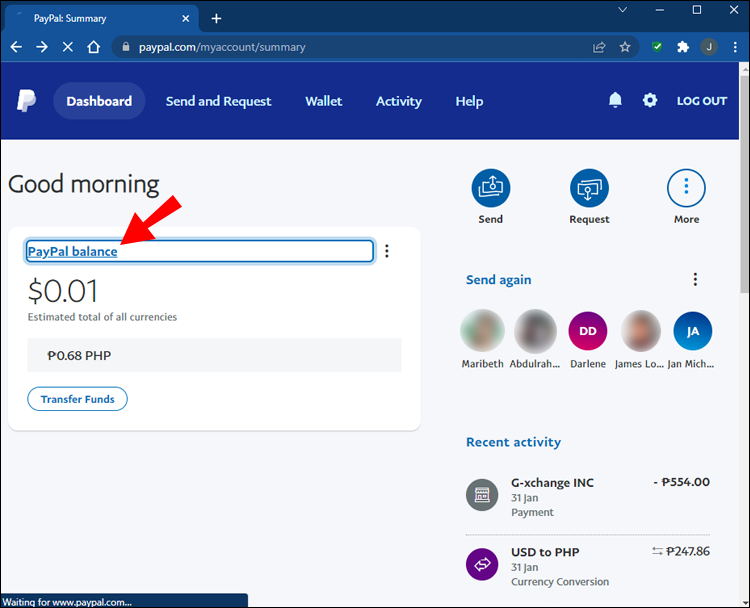Open a new browser tab
Screen dimensions: 750x608
(x=216, y=18)
